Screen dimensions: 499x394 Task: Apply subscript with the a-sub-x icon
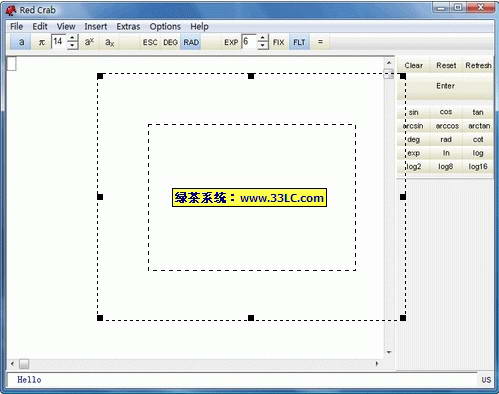click(110, 42)
